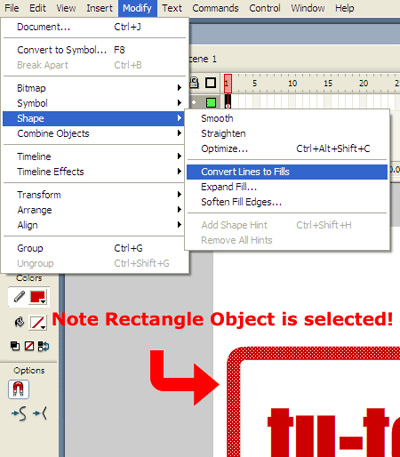Expand the Bitmap submenu
This screenshot has width=400, height=457.
(94, 88)
